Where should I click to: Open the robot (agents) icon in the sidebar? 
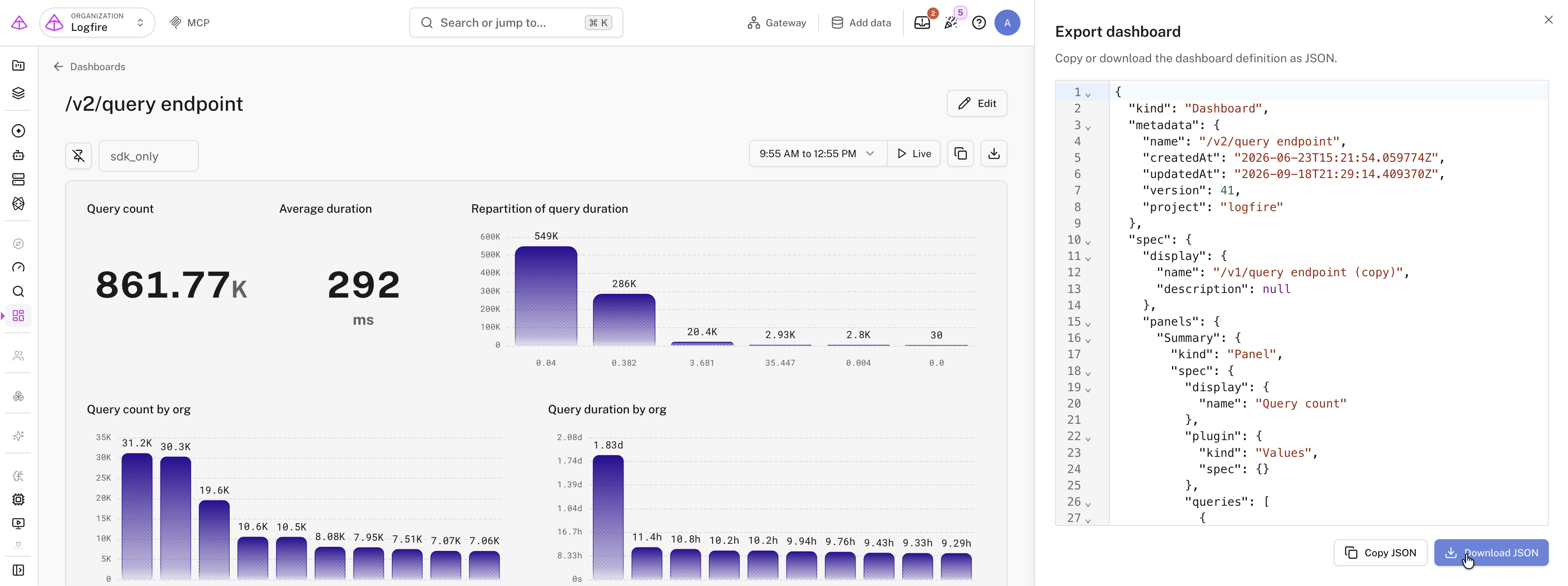18,155
